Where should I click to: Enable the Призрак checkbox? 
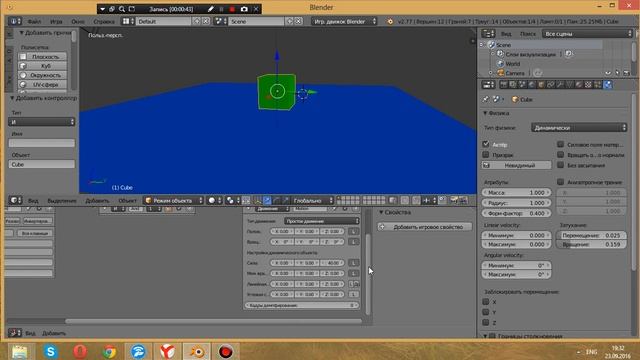point(486,155)
